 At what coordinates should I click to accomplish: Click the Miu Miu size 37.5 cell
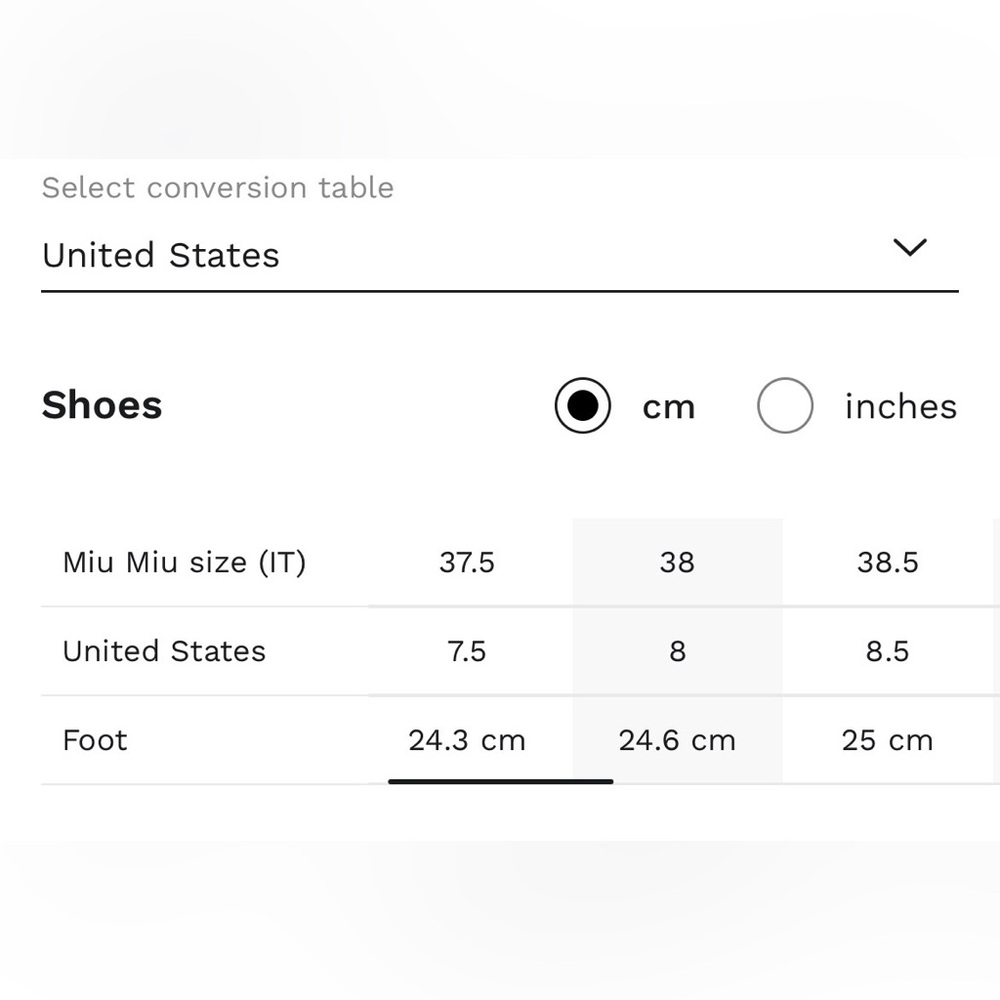point(467,563)
